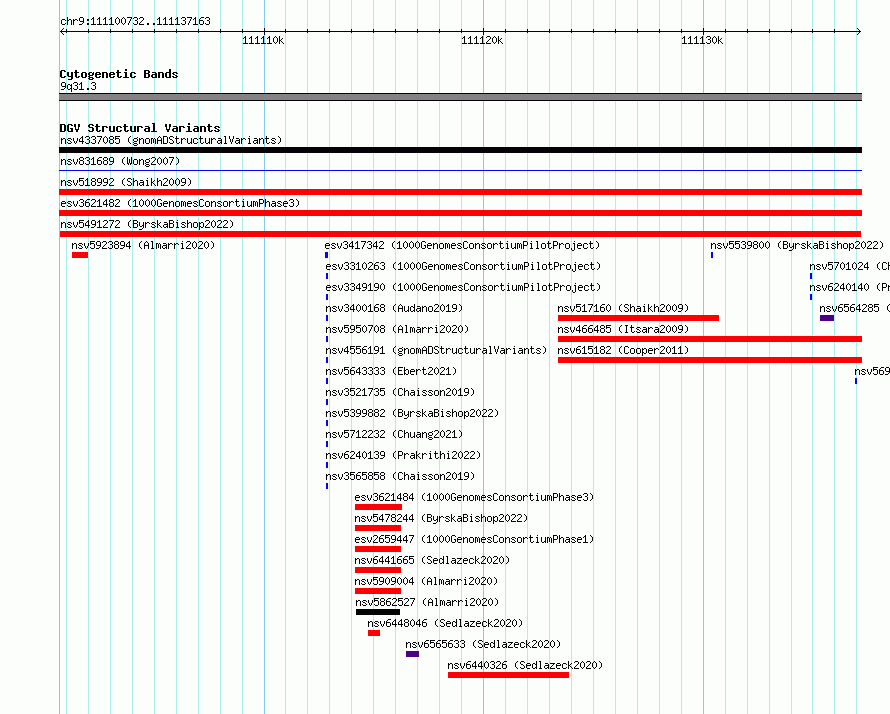Viewport: 890px width, 714px height.
Task: Select red bar under nsv517160
Action: tap(639, 318)
